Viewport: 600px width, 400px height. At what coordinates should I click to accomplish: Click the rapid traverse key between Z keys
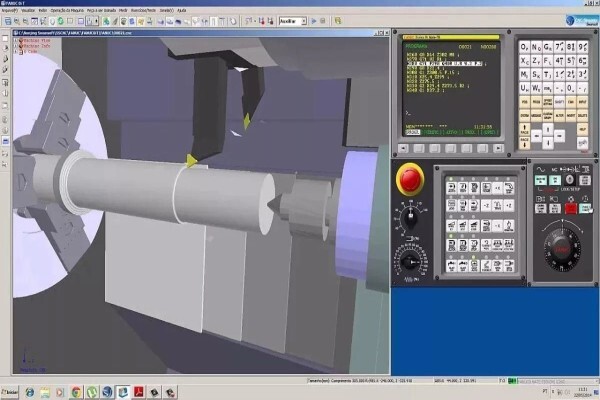point(497,206)
